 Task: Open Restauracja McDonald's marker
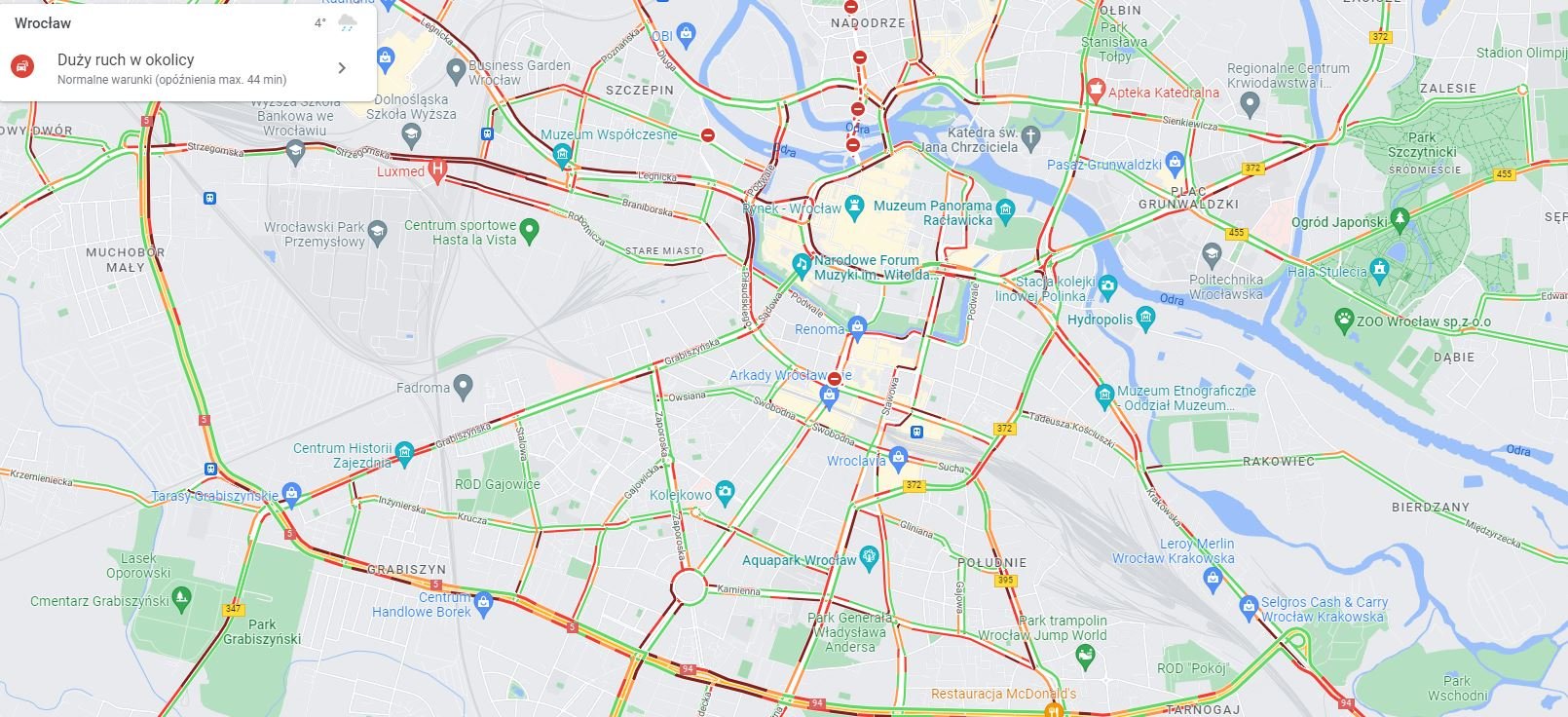(x=1053, y=709)
